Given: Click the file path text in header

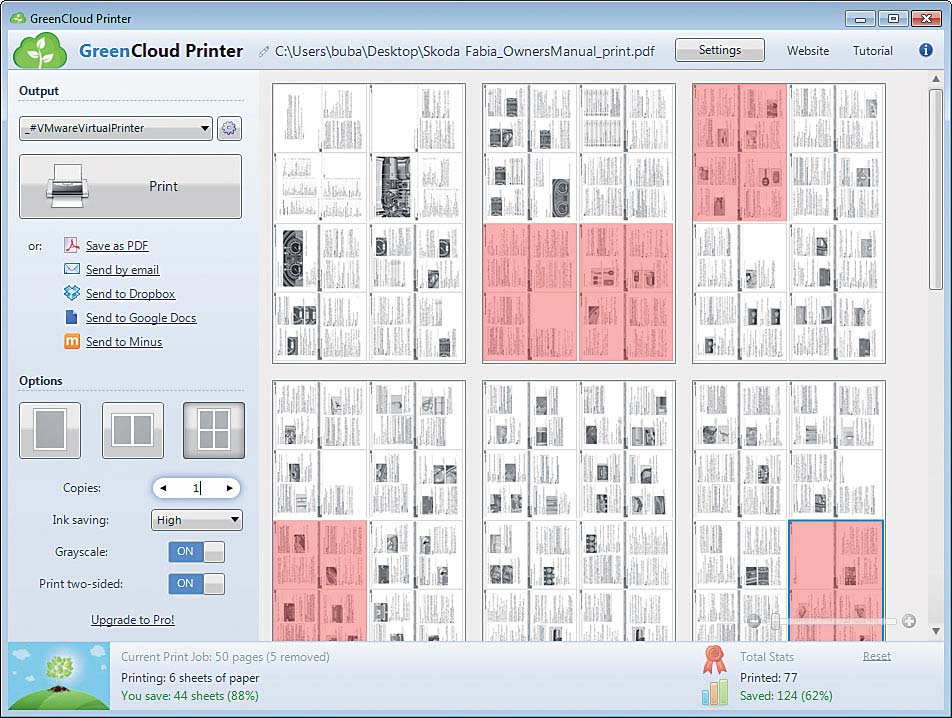Looking at the screenshot, I should (464, 51).
